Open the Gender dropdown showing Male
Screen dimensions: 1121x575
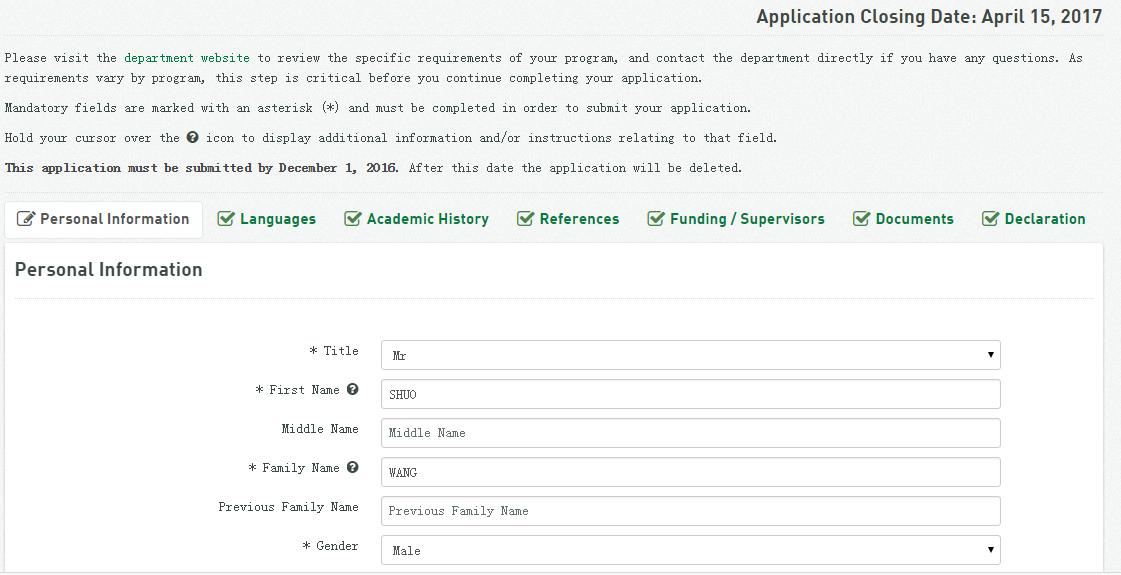pos(691,550)
